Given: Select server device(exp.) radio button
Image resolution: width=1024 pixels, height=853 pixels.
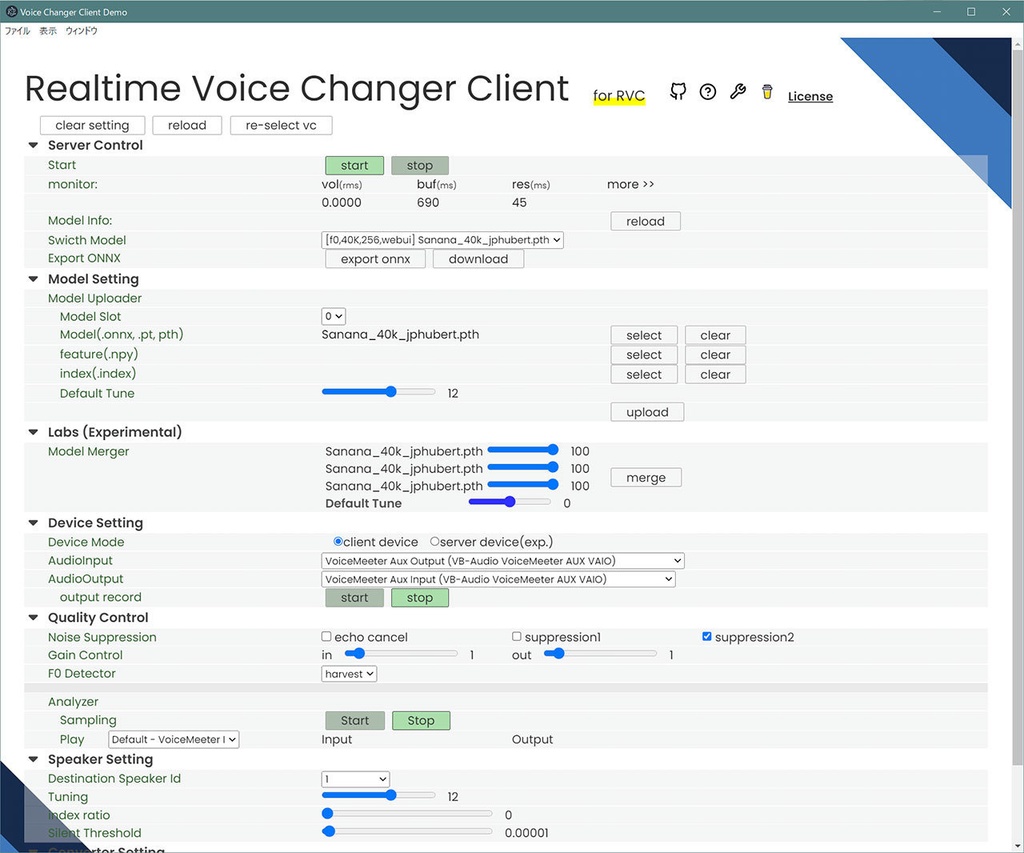Looking at the screenshot, I should pos(434,541).
